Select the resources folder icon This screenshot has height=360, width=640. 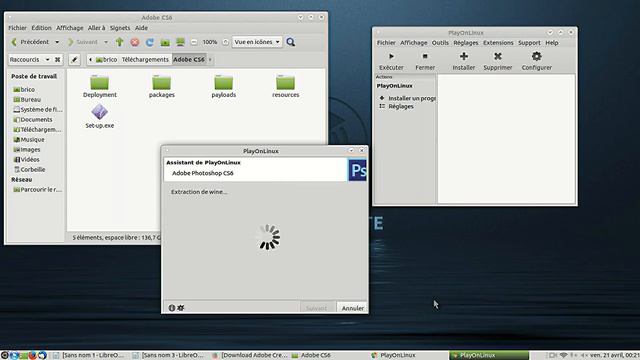pyautogui.click(x=285, y=83)
